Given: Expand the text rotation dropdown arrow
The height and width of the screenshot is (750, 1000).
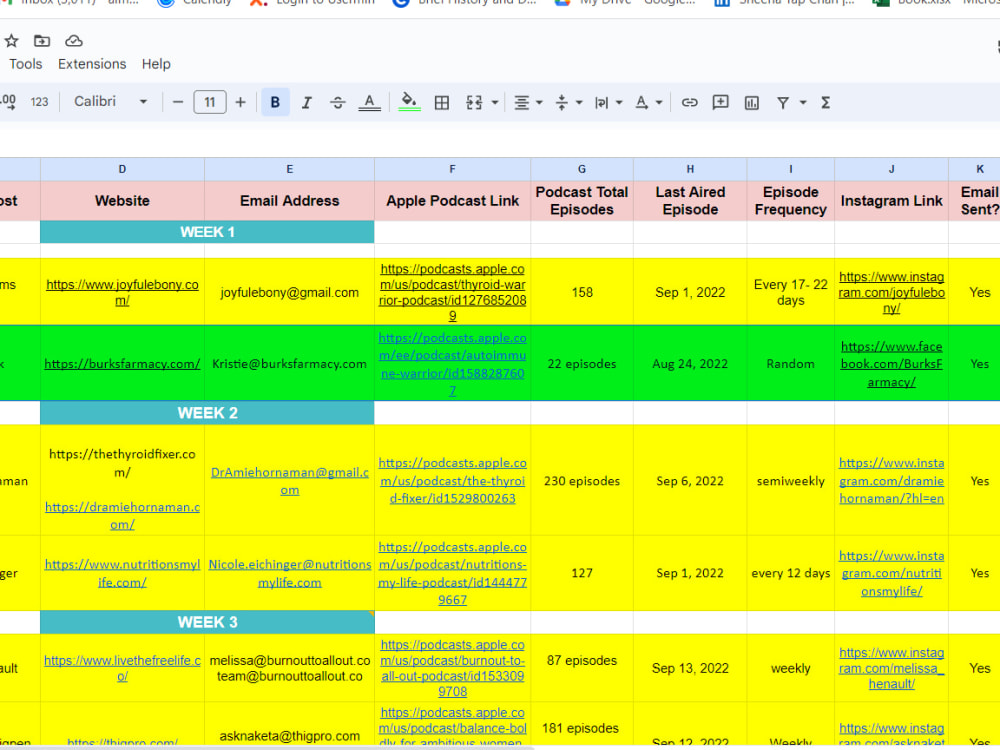Looking at the screenshot, I should [x=659, y=102].
